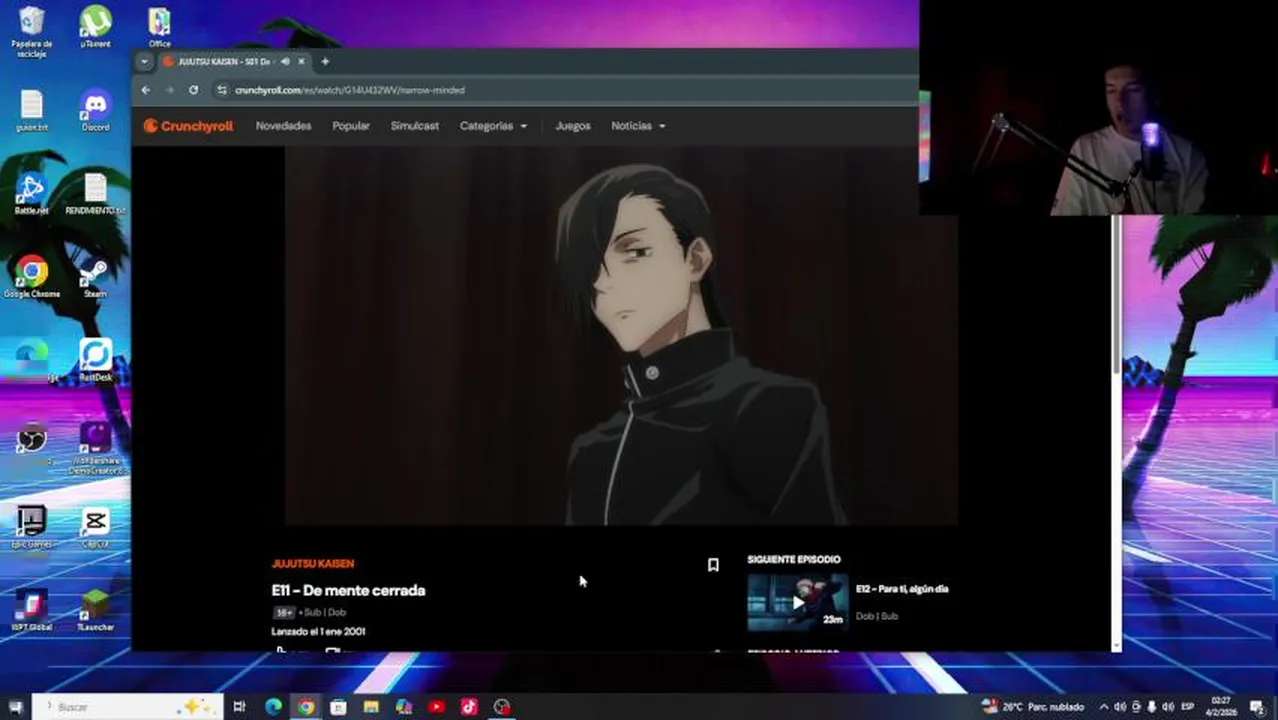Open YouTube app from the taskbar
The height and width of the screenshot is (720, 1278).
[x=436, y=707]
